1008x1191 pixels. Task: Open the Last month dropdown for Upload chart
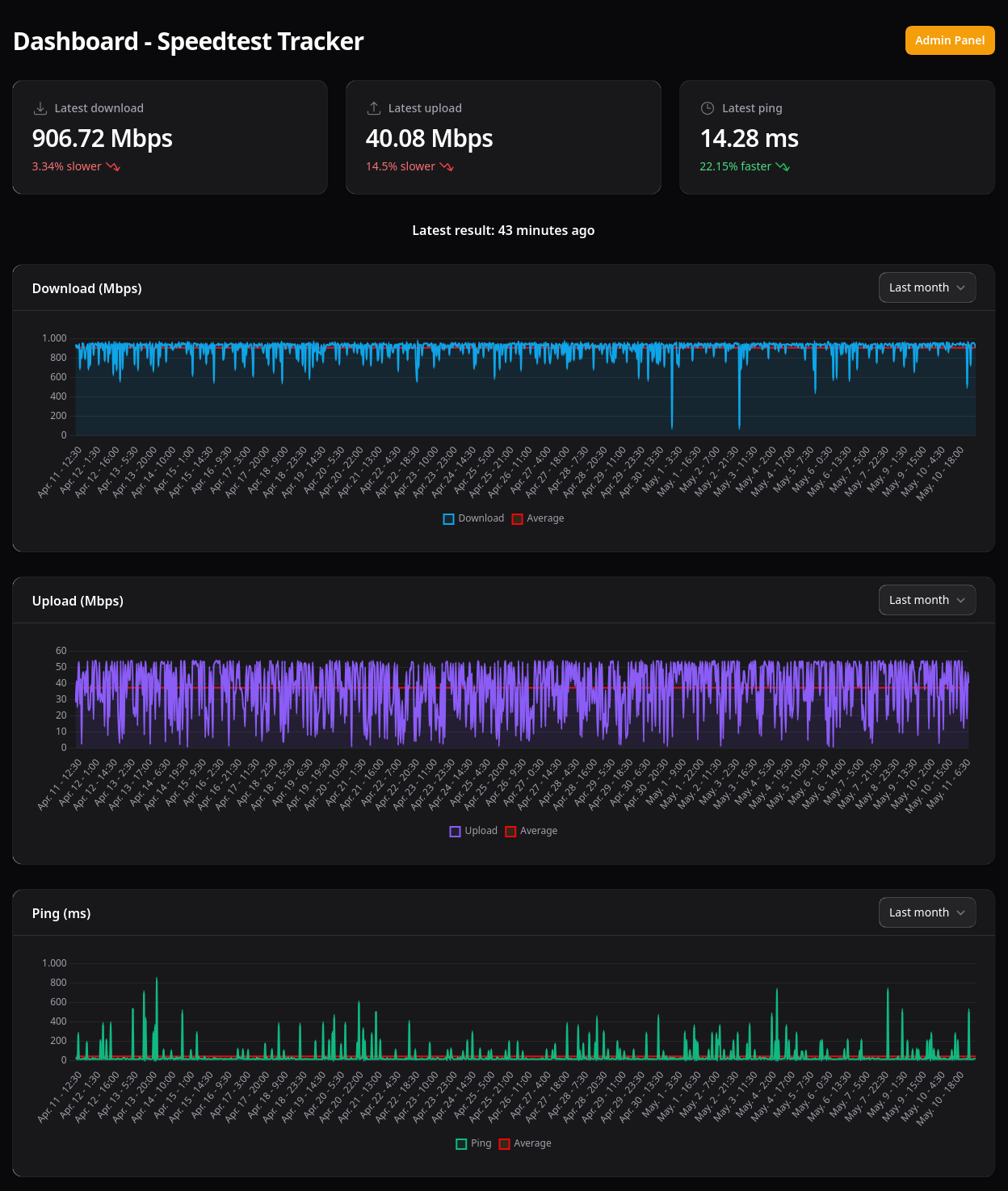coord(926,600)
